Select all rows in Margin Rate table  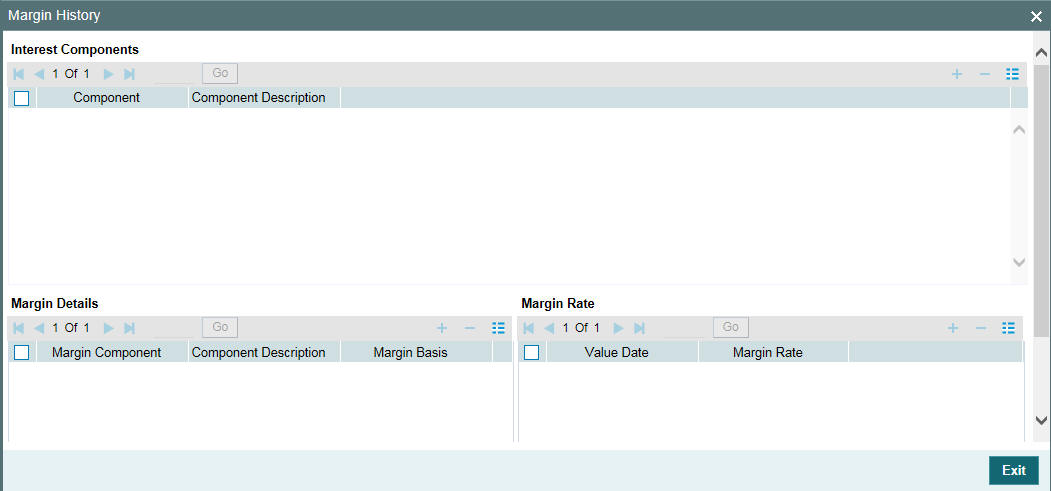[x=532, y=352]
